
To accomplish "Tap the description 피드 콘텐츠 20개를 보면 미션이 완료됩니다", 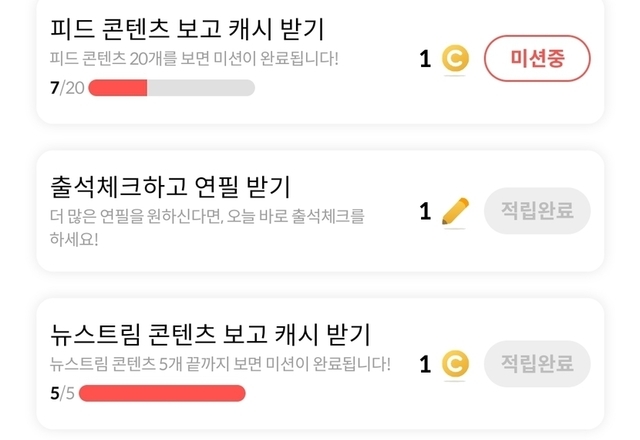I will 194,58.
